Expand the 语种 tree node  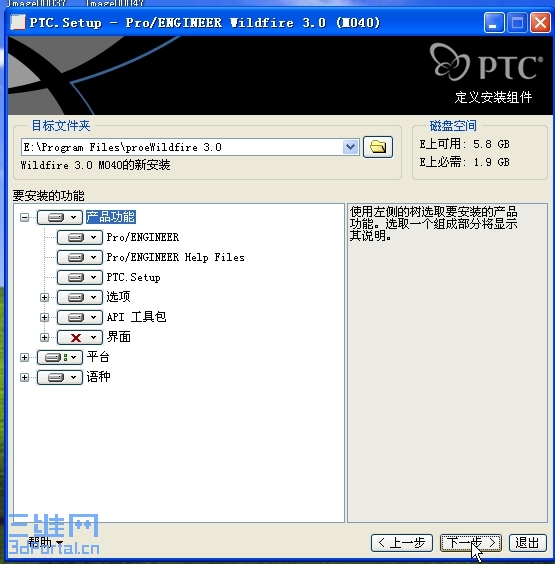(24, 377)
